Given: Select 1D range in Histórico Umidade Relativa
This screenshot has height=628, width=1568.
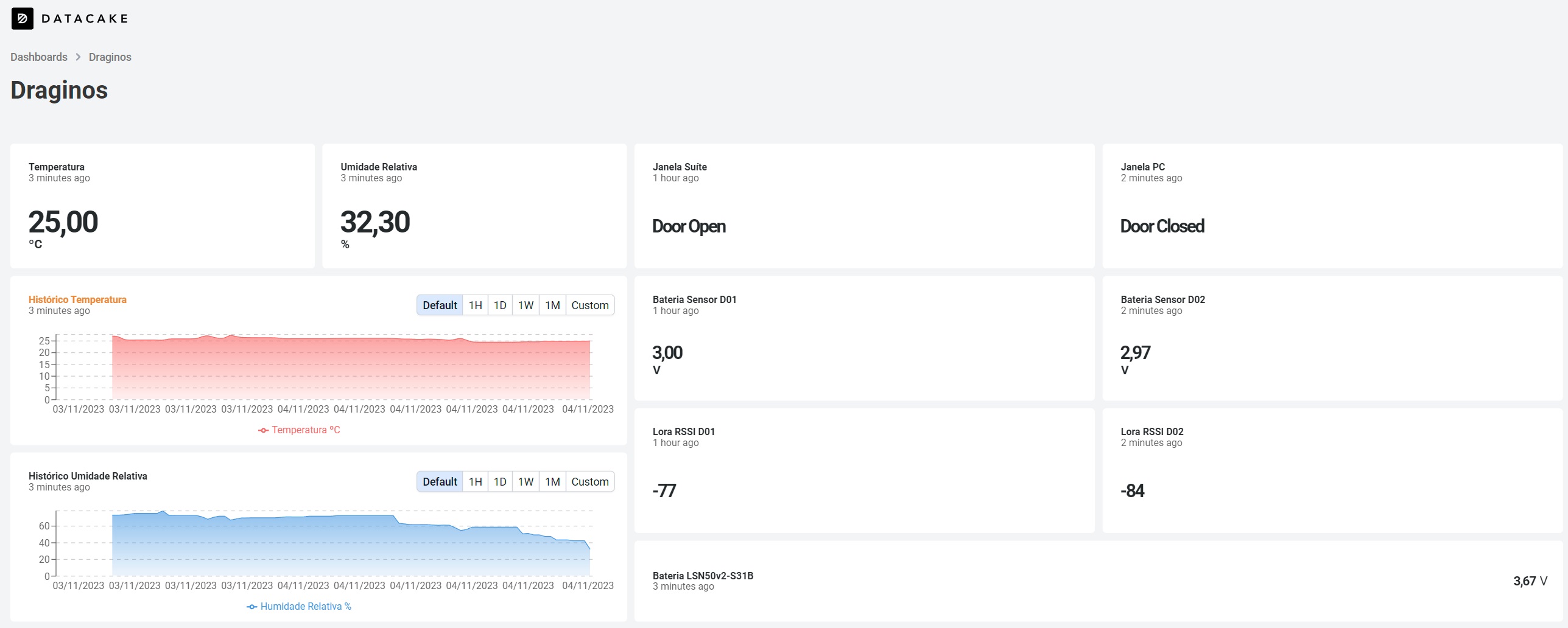Looking at the screenshot, I should pyautogui.click(x=500, y=482).
